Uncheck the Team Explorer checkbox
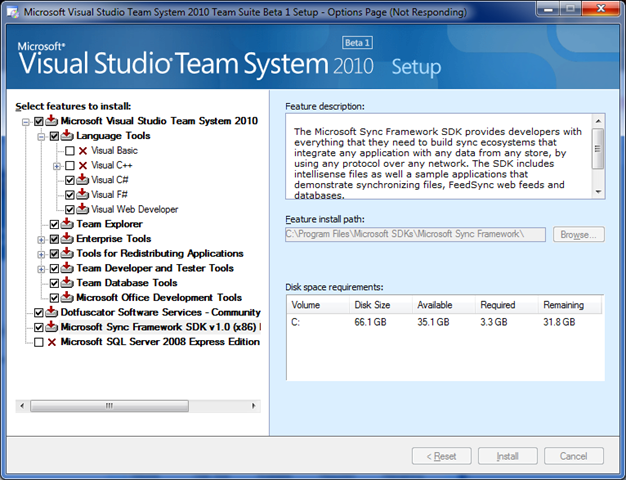 [x=54, y=224]
